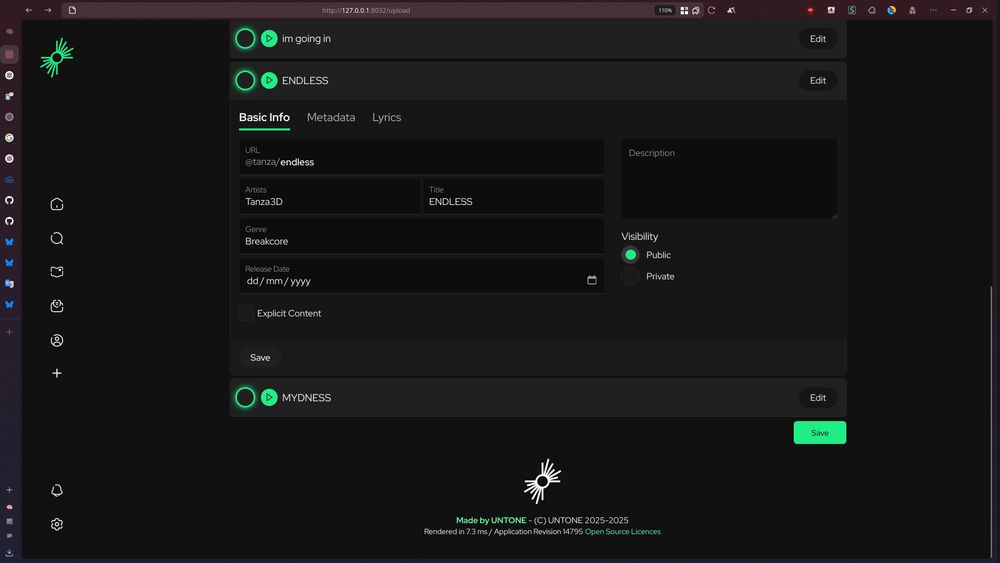
Task: Click the Artists field Tanza3D
Action: coord(330,196)
